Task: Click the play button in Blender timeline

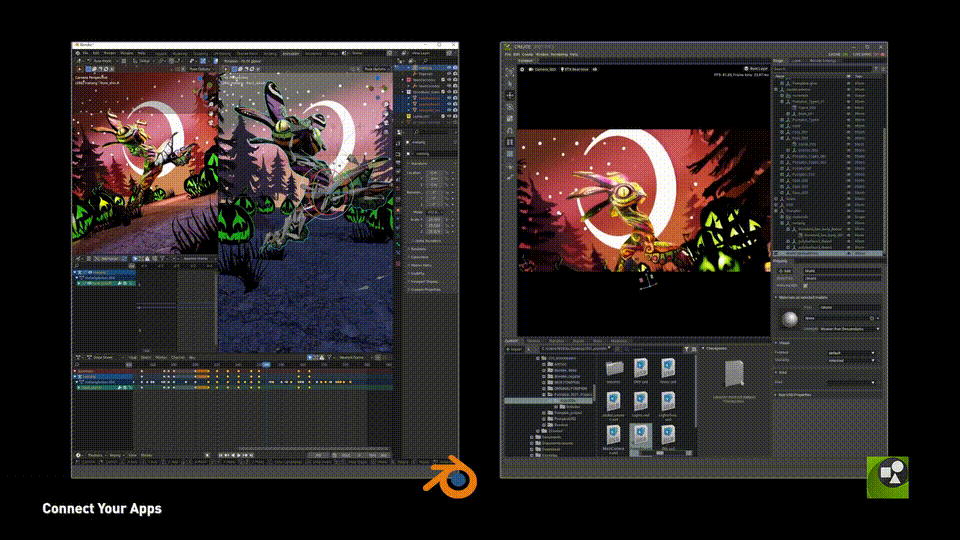Action: (239, 455)
